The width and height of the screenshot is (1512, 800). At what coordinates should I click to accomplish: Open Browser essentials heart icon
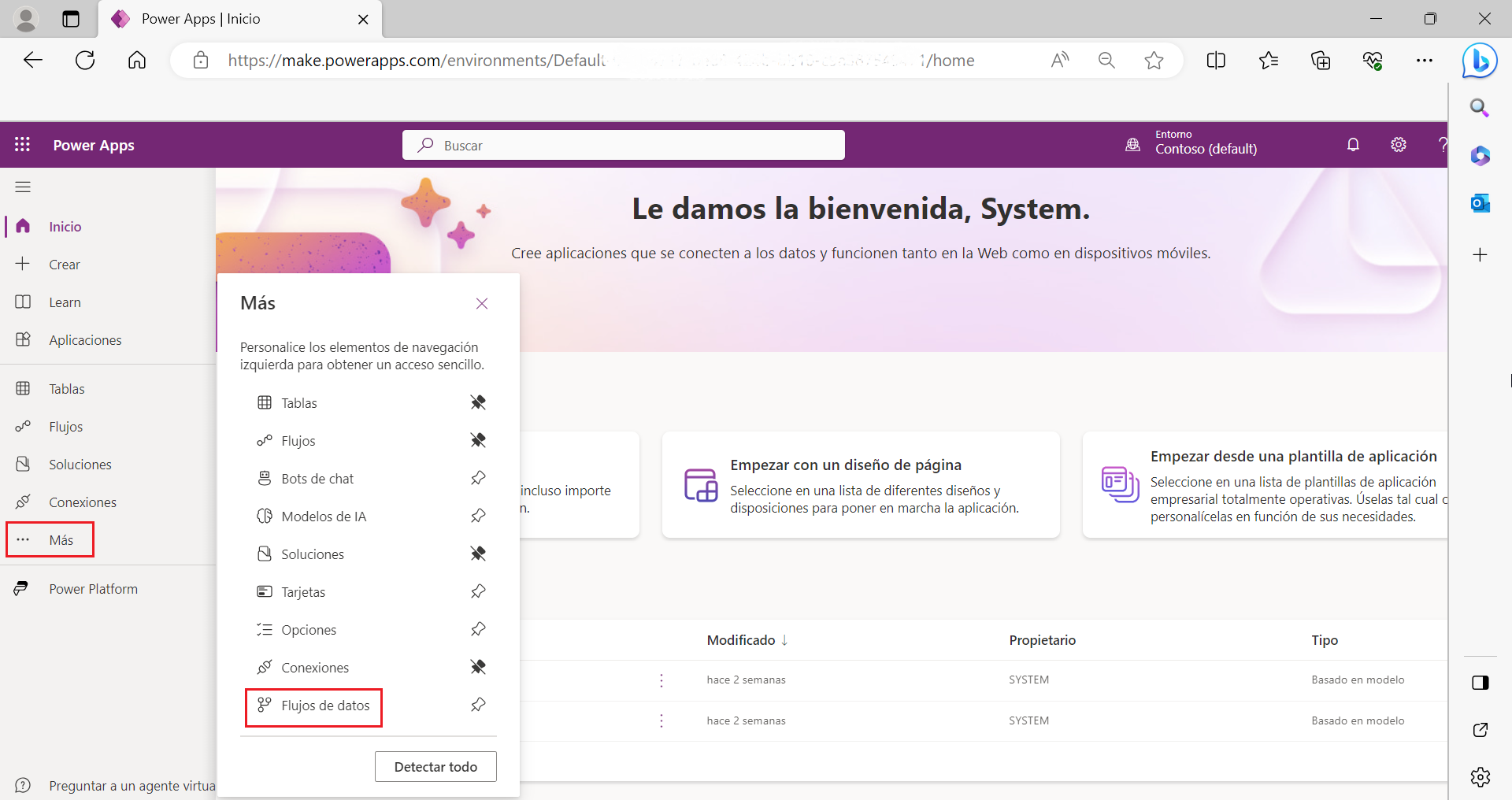[x=1373, y=60]
